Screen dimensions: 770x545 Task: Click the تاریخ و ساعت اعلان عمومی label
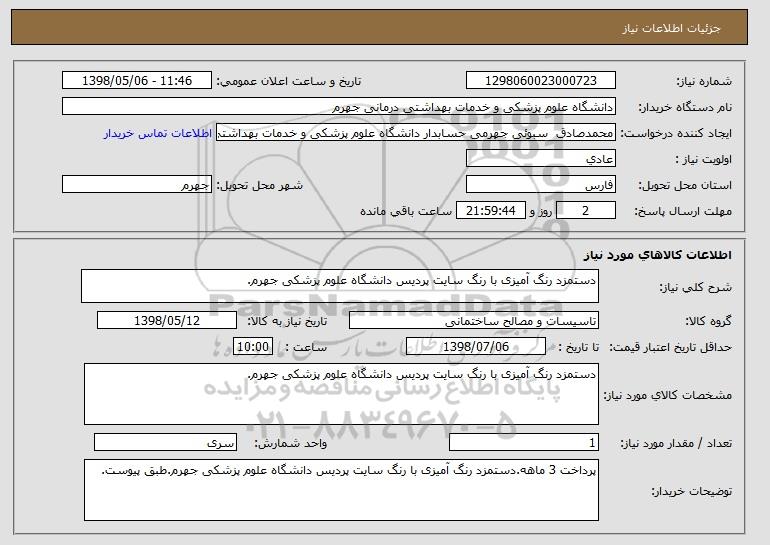(289, 82)
